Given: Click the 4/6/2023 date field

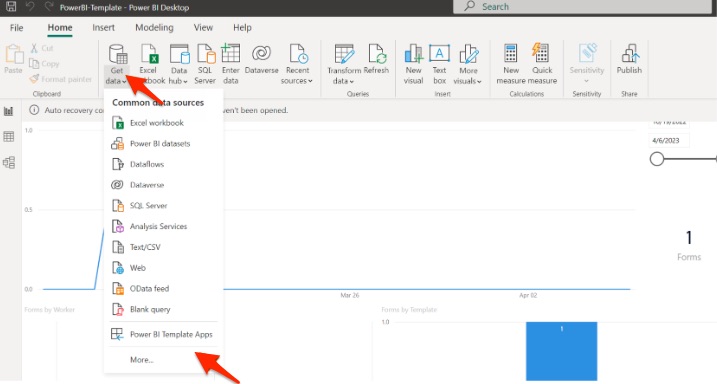Looking at the screenshot, I should (x=669, y=140).
